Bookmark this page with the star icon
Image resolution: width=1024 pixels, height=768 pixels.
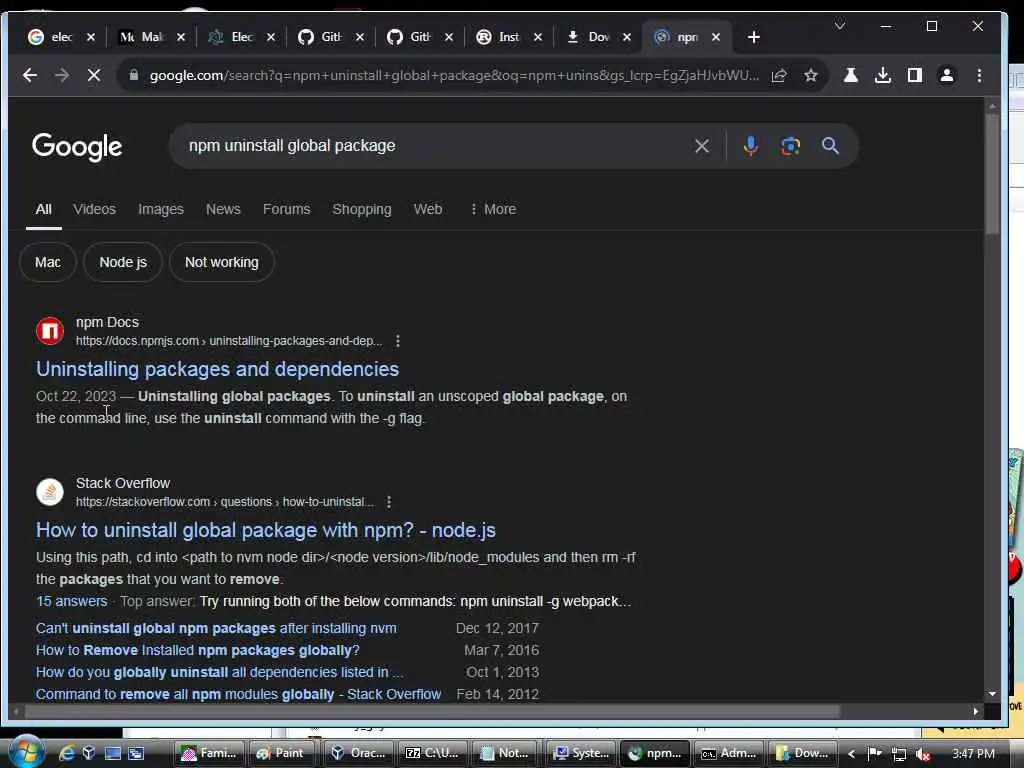click(x=810, y=76)
